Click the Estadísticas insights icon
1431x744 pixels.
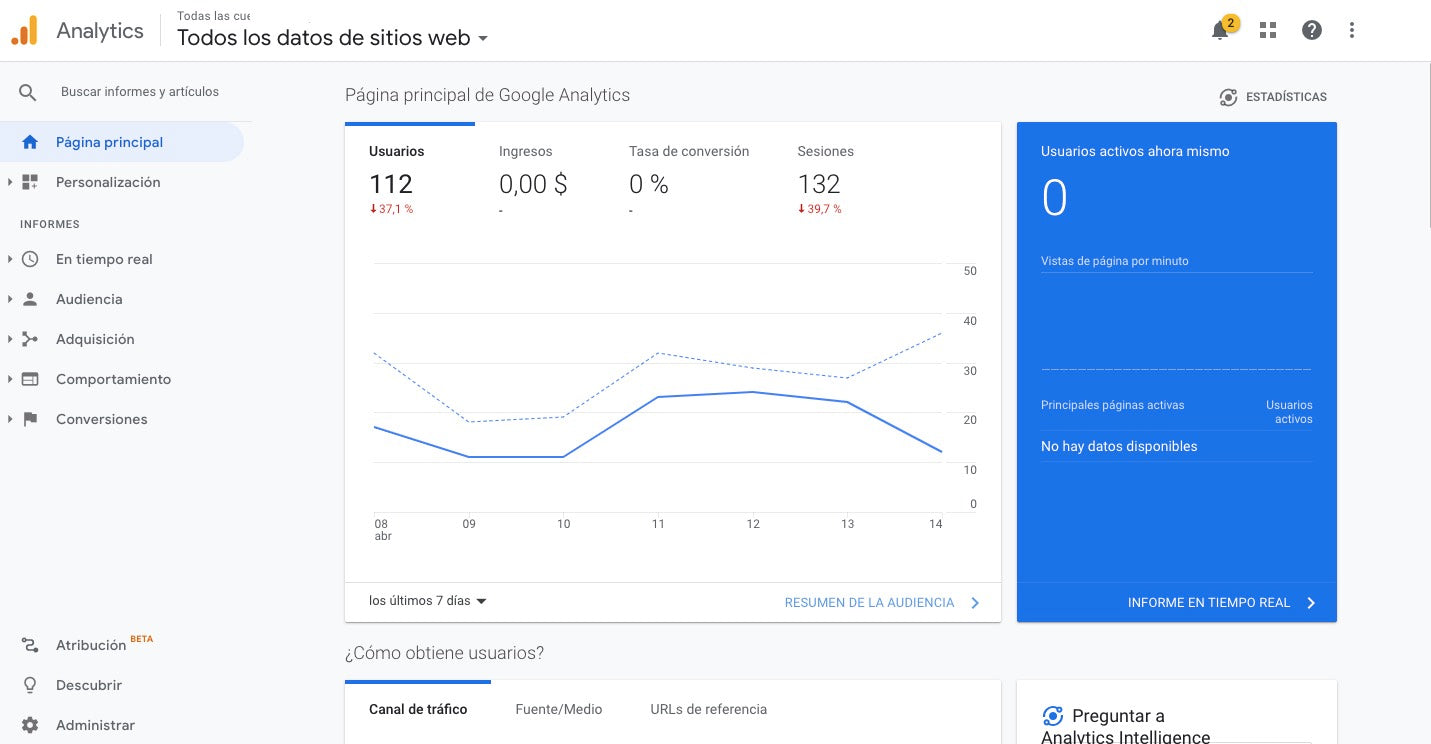click(1228, 97)
